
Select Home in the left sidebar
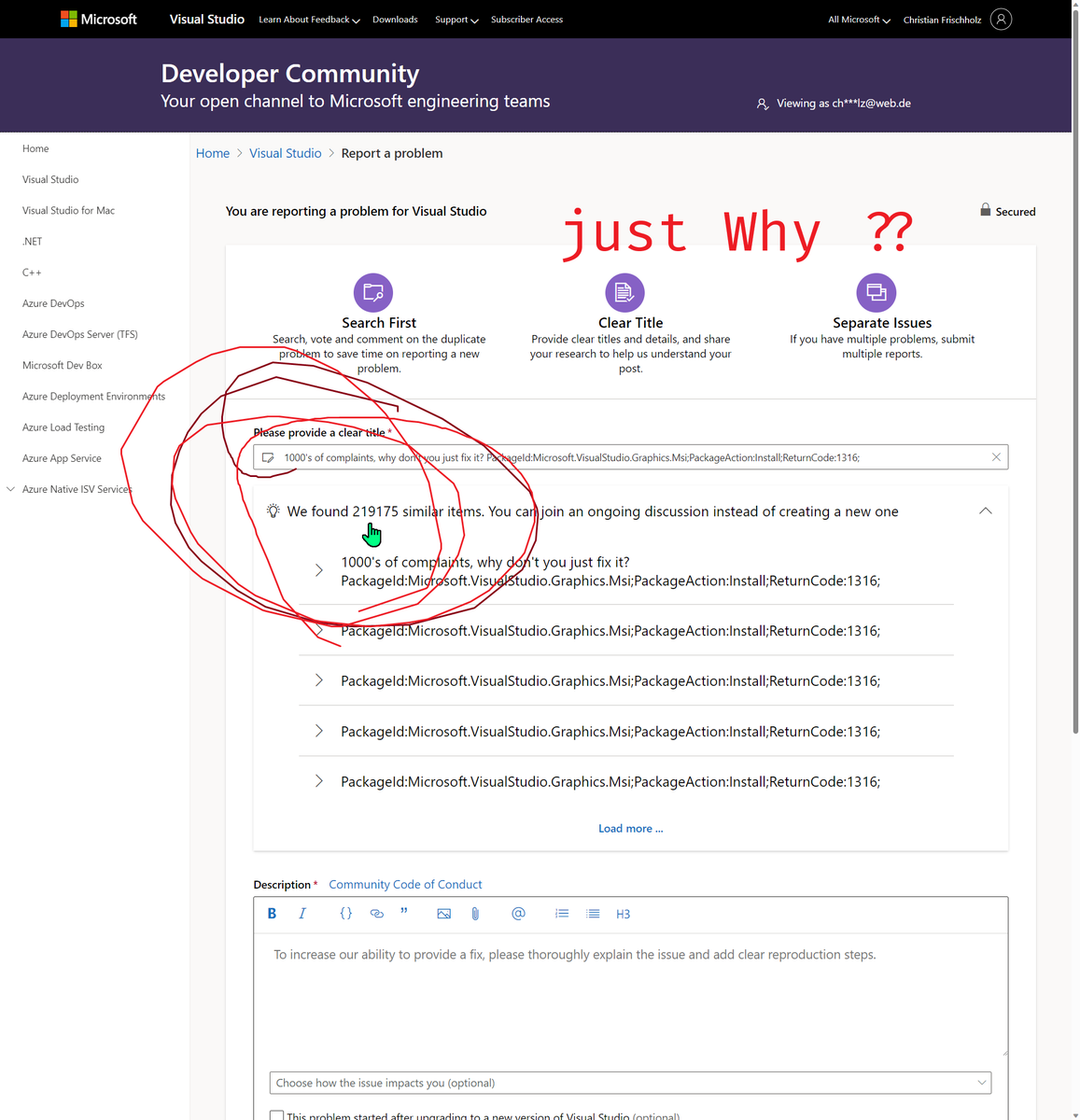(35, 148)
